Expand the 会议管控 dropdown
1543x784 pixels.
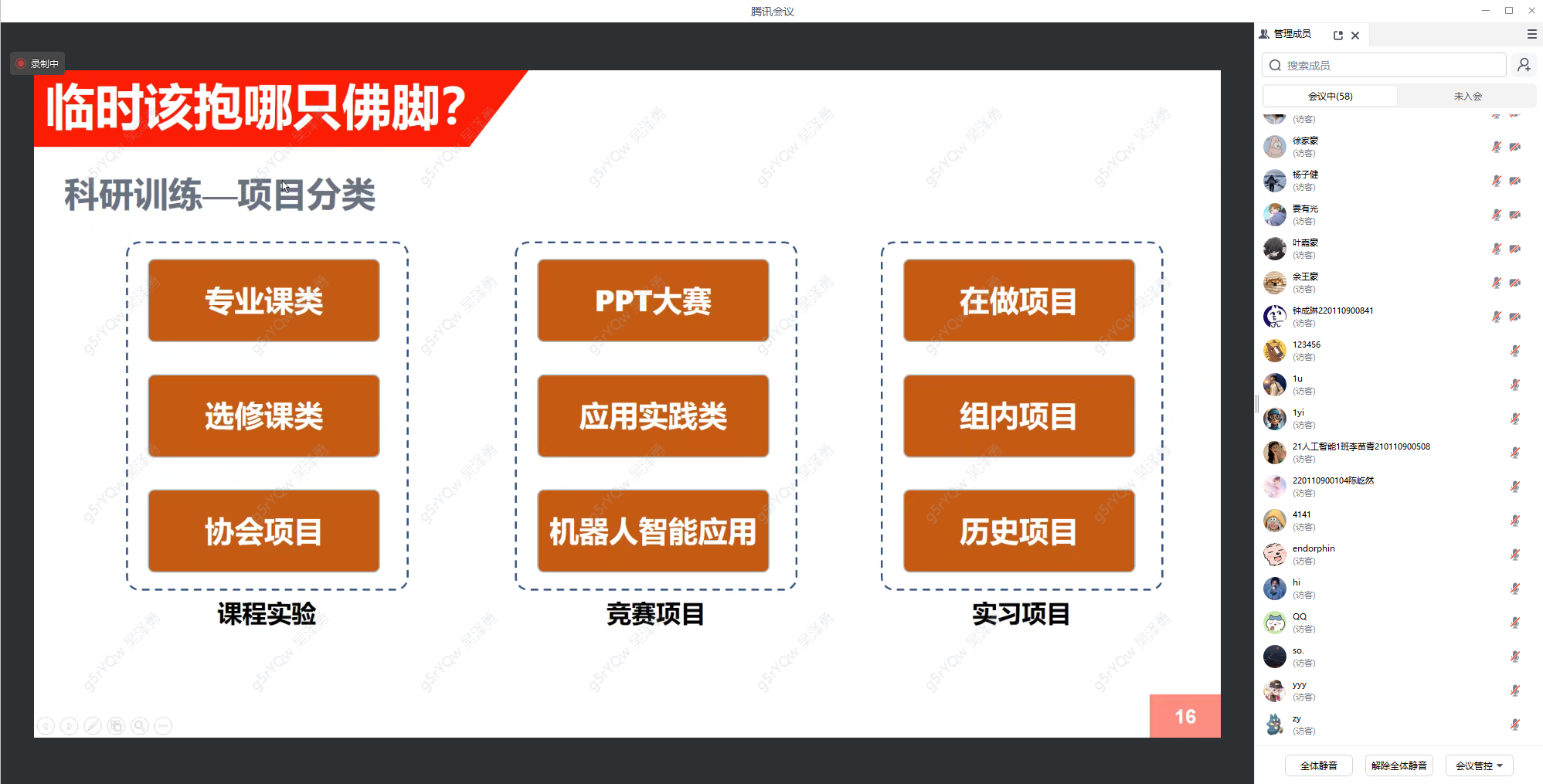pos(1479,765)
